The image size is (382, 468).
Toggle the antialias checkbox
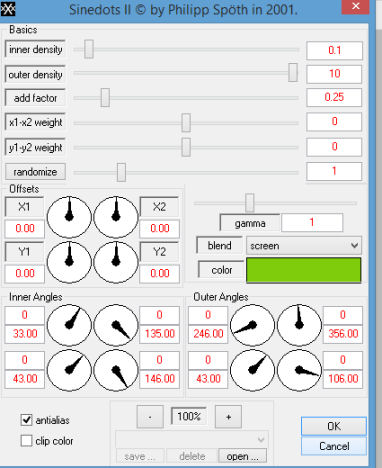click(26, 420)
